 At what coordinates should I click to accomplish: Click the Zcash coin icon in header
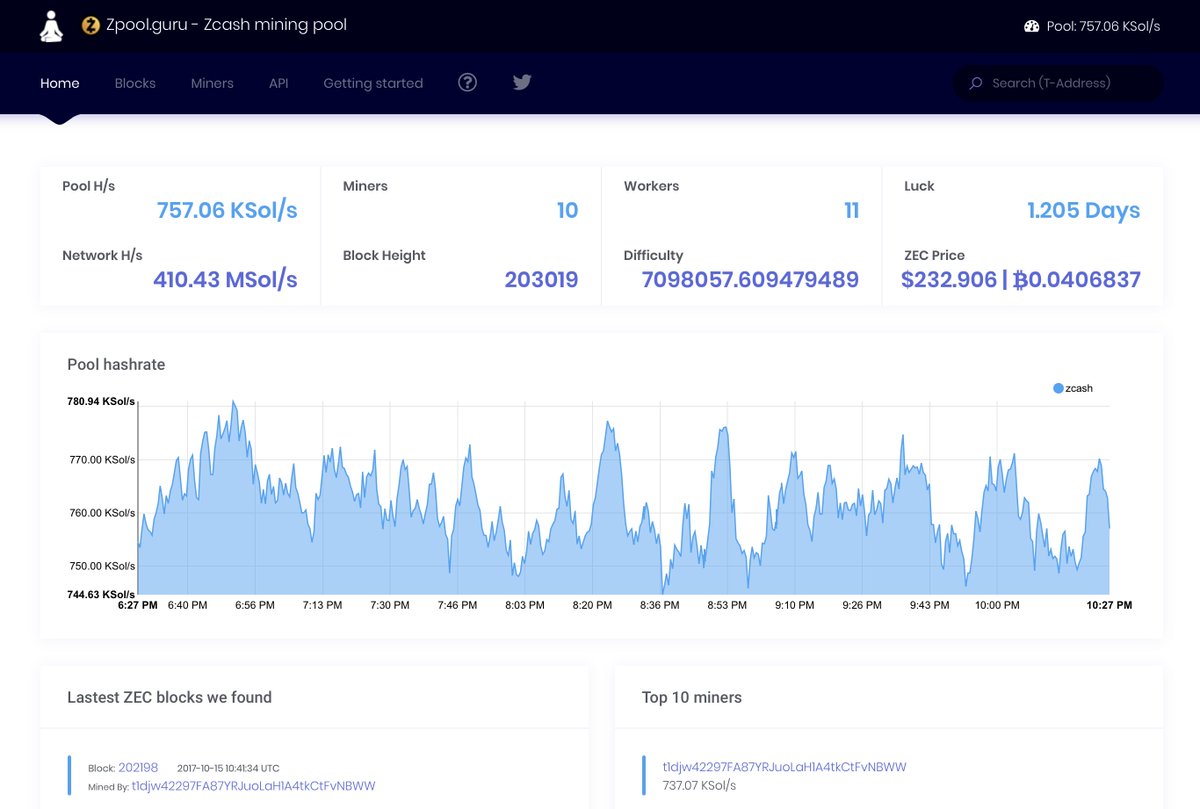click(91, 26)
